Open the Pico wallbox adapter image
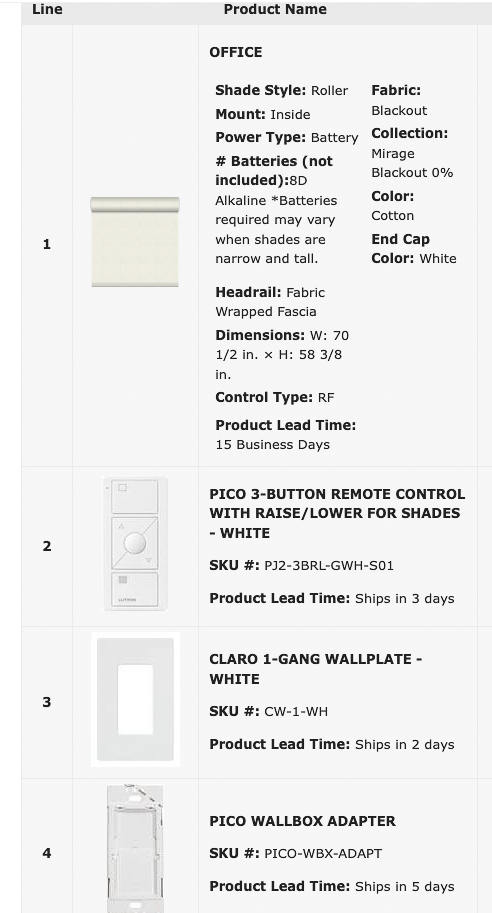 tap(135, 848)
